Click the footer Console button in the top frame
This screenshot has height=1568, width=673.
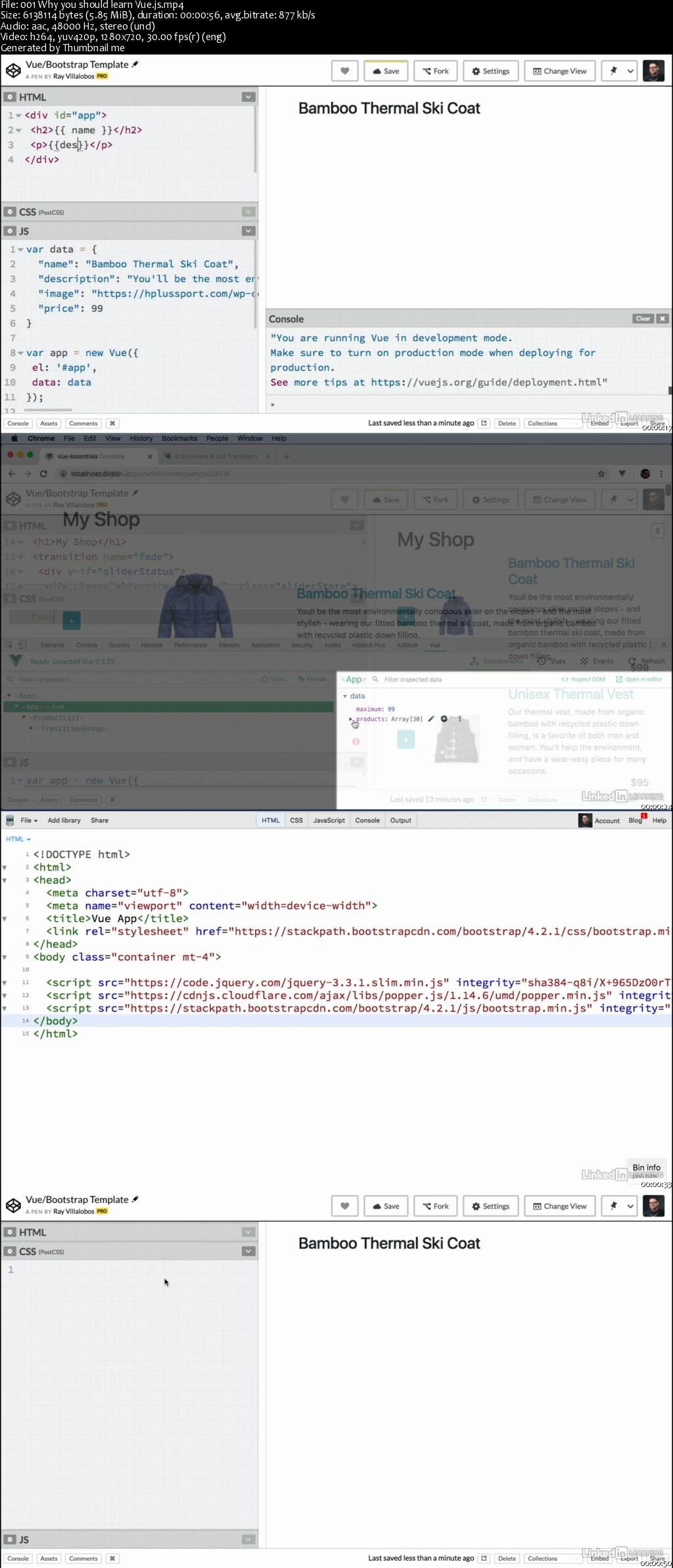click(18, 424)
